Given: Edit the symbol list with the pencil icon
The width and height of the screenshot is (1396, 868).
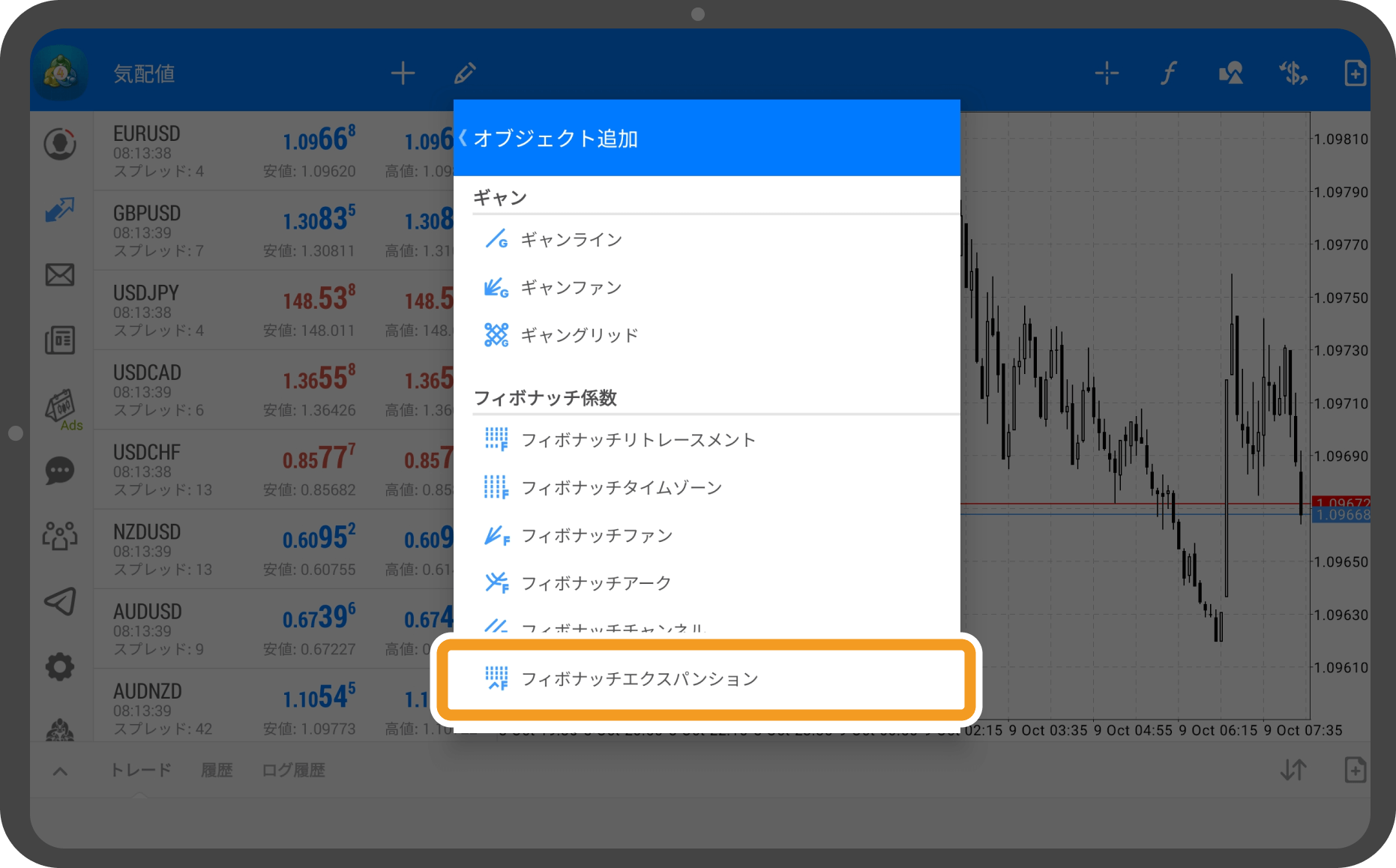Looking at the screenshot, I should point(465,73).
